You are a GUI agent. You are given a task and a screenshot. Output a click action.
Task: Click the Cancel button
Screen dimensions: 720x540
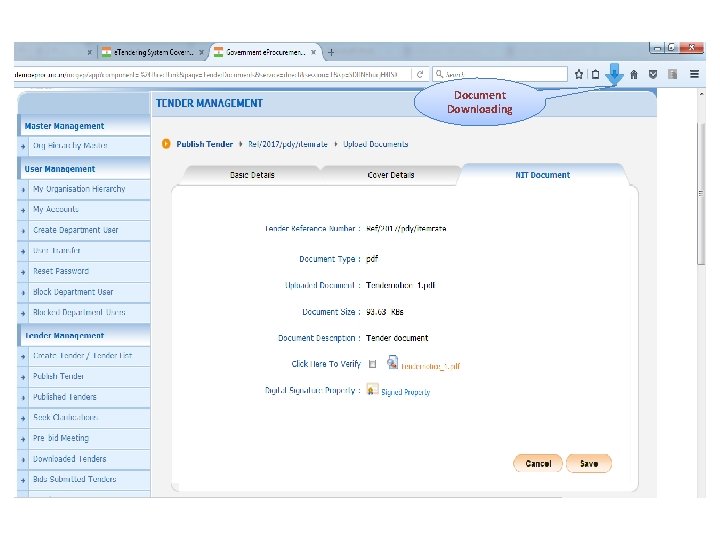pyautogui.click(x=538, y=463)
